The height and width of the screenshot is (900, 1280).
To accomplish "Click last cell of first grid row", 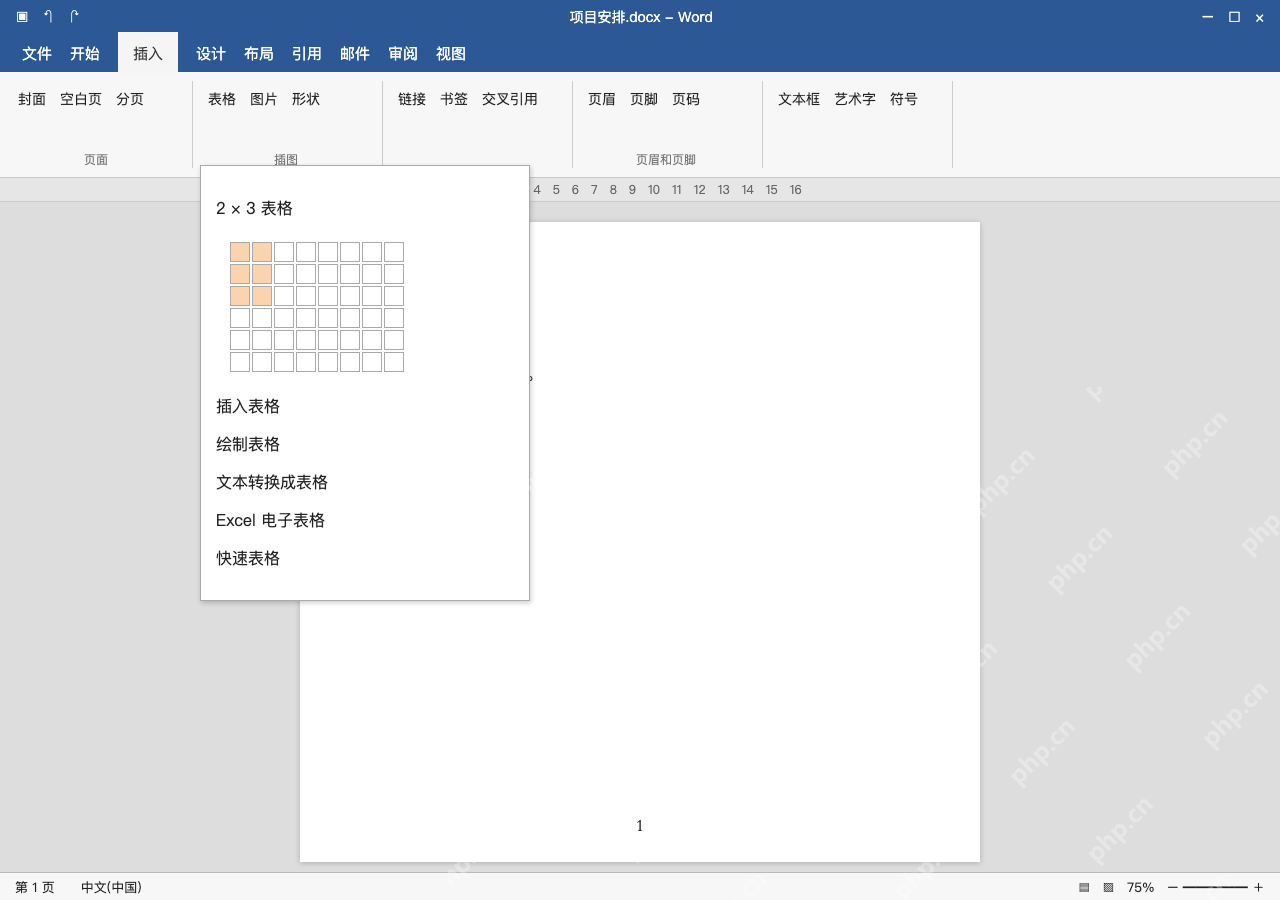I will point(394,252).
